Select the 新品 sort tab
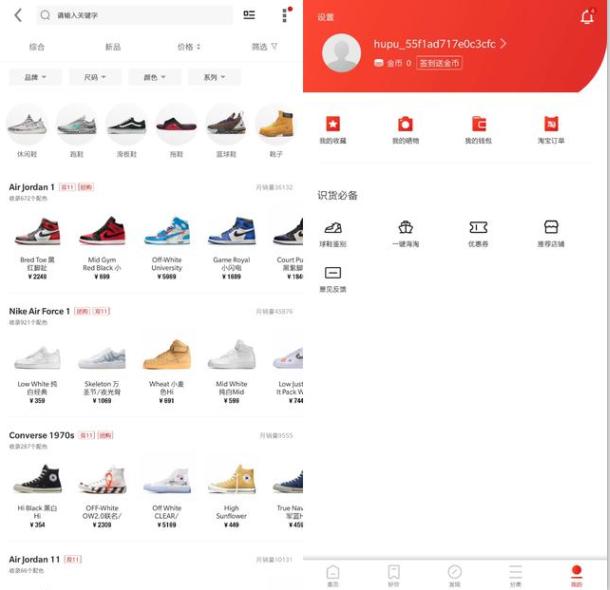This screenshot has width=610, height=590. click(113, 47)
